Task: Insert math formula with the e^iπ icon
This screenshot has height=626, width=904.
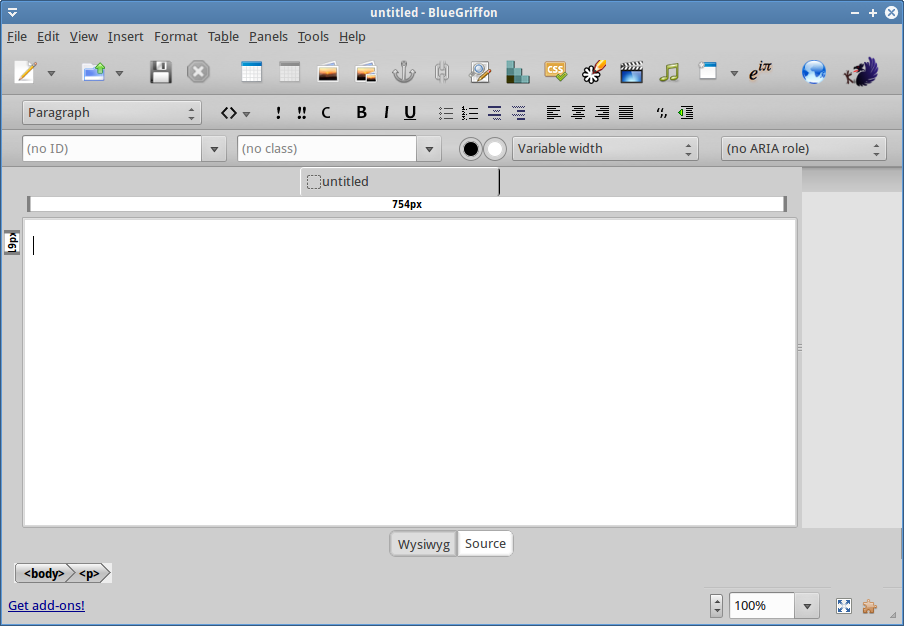Action: click(x=760, y=71)
